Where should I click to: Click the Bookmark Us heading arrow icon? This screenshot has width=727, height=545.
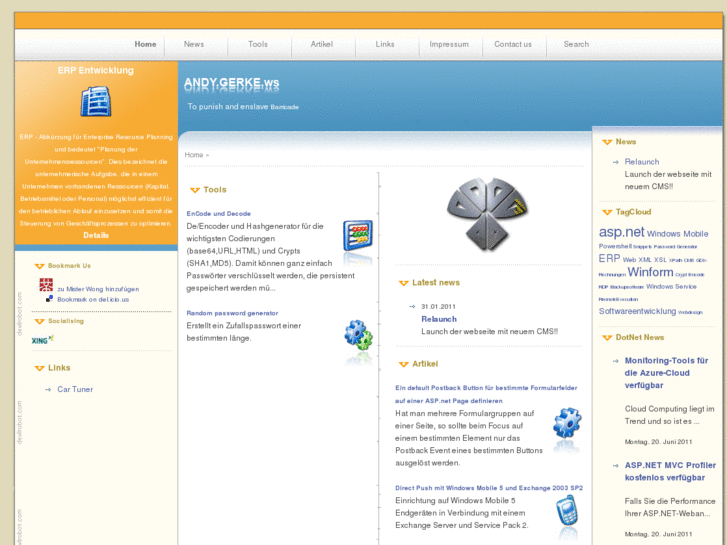(x=39, y=266)
